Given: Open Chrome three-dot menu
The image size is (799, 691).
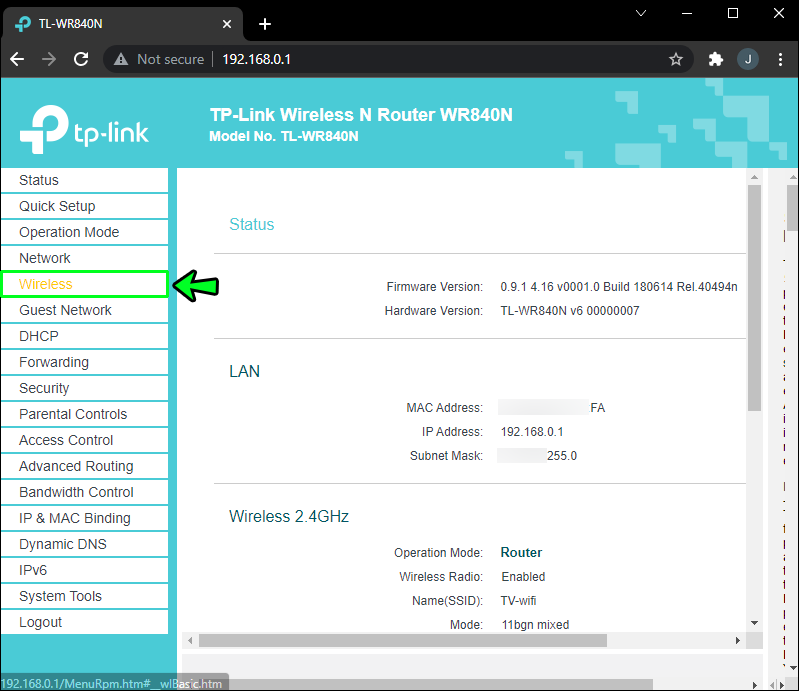Looking at the screenshot, I should [x=780, y=59].
